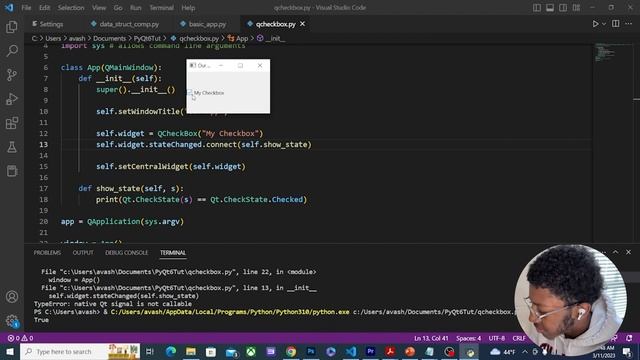The image size is (640, 360).
Task: Expand Documents folder breadcrumb
Action: [x=109, y=38]
